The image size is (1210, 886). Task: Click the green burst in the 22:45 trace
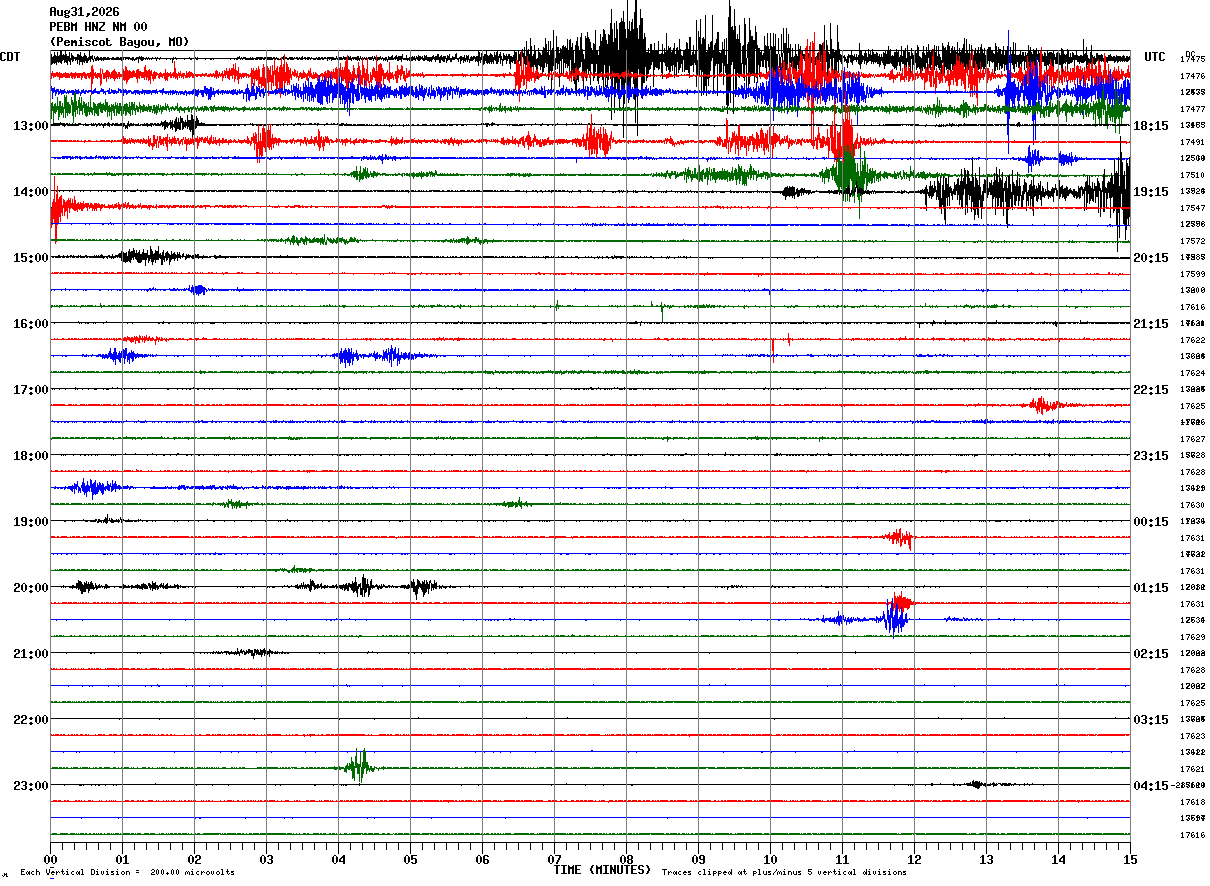pos(358,766)
